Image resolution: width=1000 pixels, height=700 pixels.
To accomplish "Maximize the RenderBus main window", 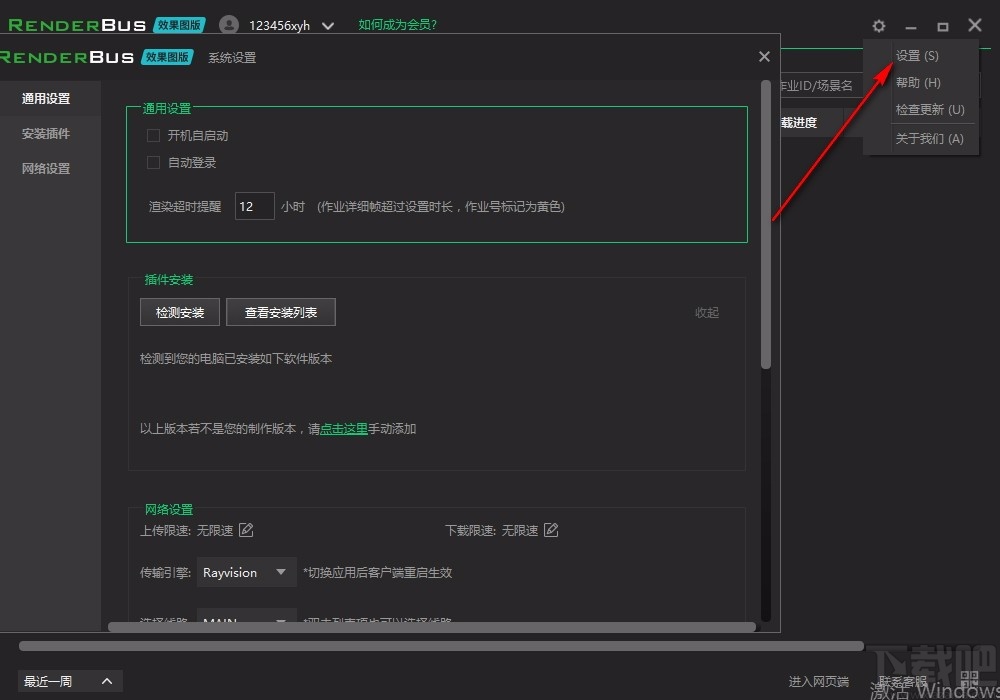I will pos(943,26).
